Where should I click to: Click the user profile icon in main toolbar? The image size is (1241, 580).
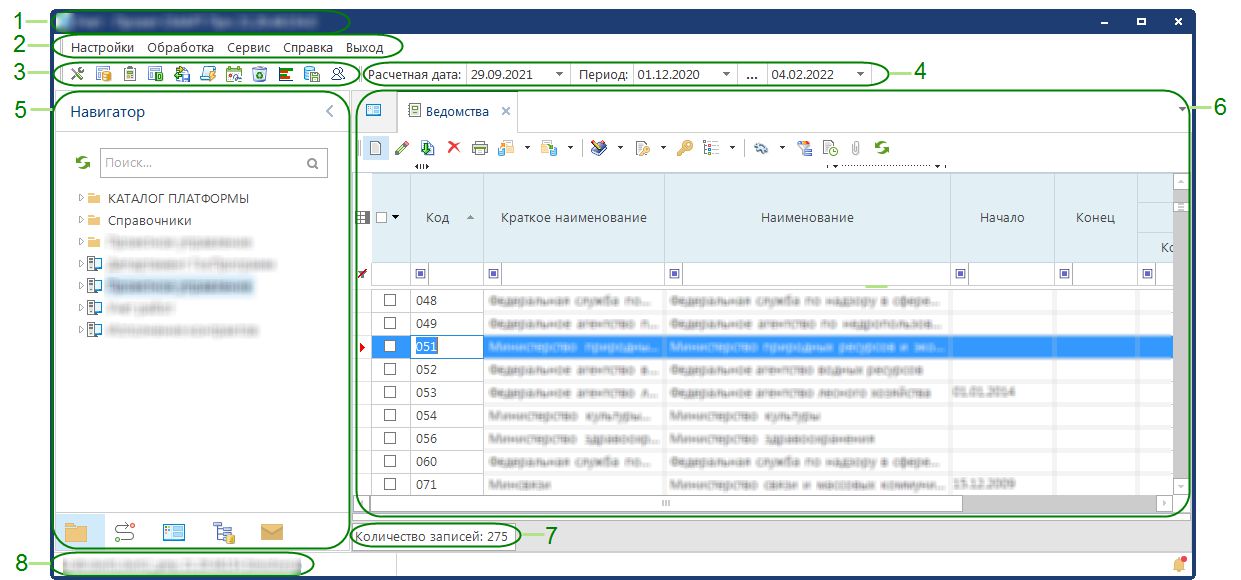(337, 74)
